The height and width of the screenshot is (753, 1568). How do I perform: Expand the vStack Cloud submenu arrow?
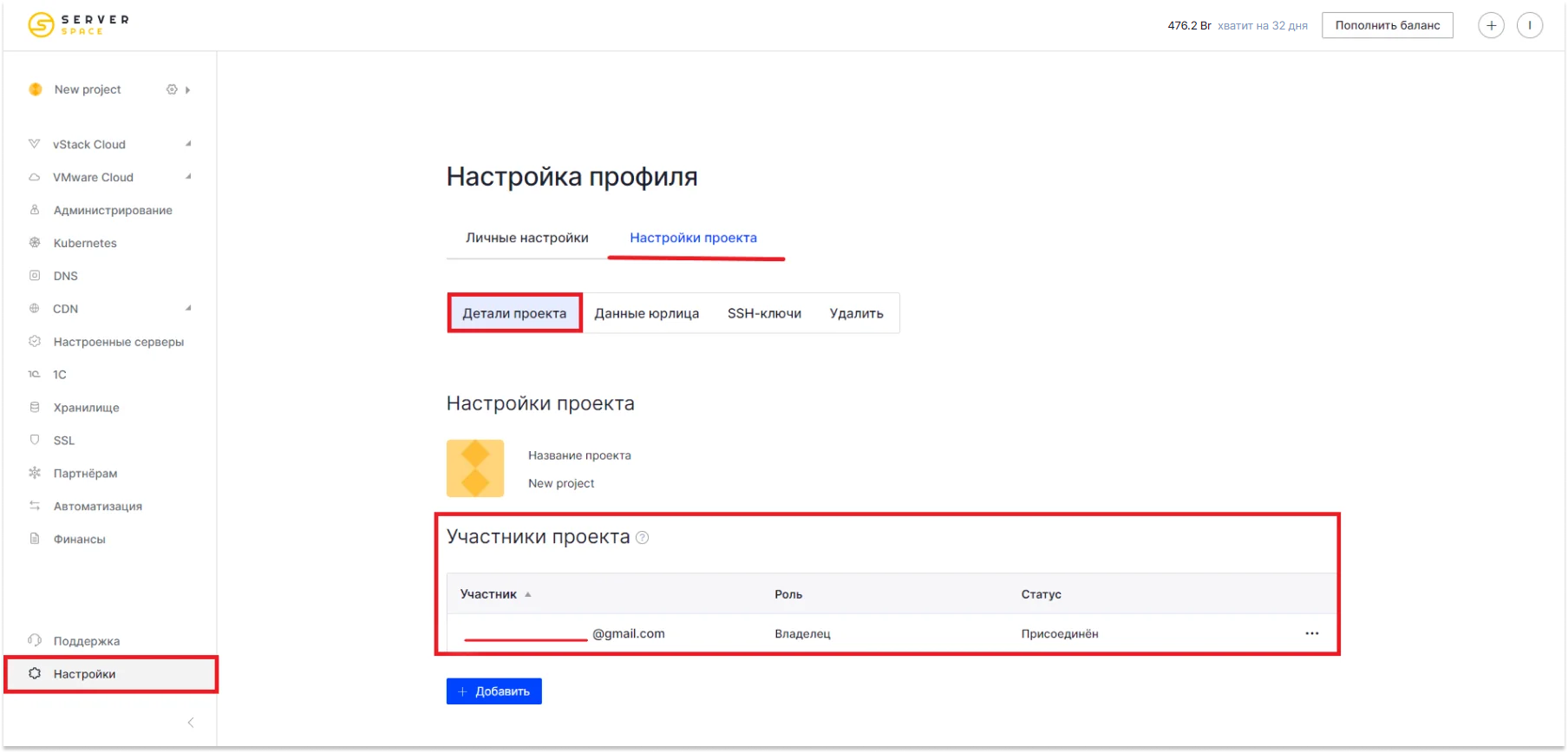tap(188, 144)
